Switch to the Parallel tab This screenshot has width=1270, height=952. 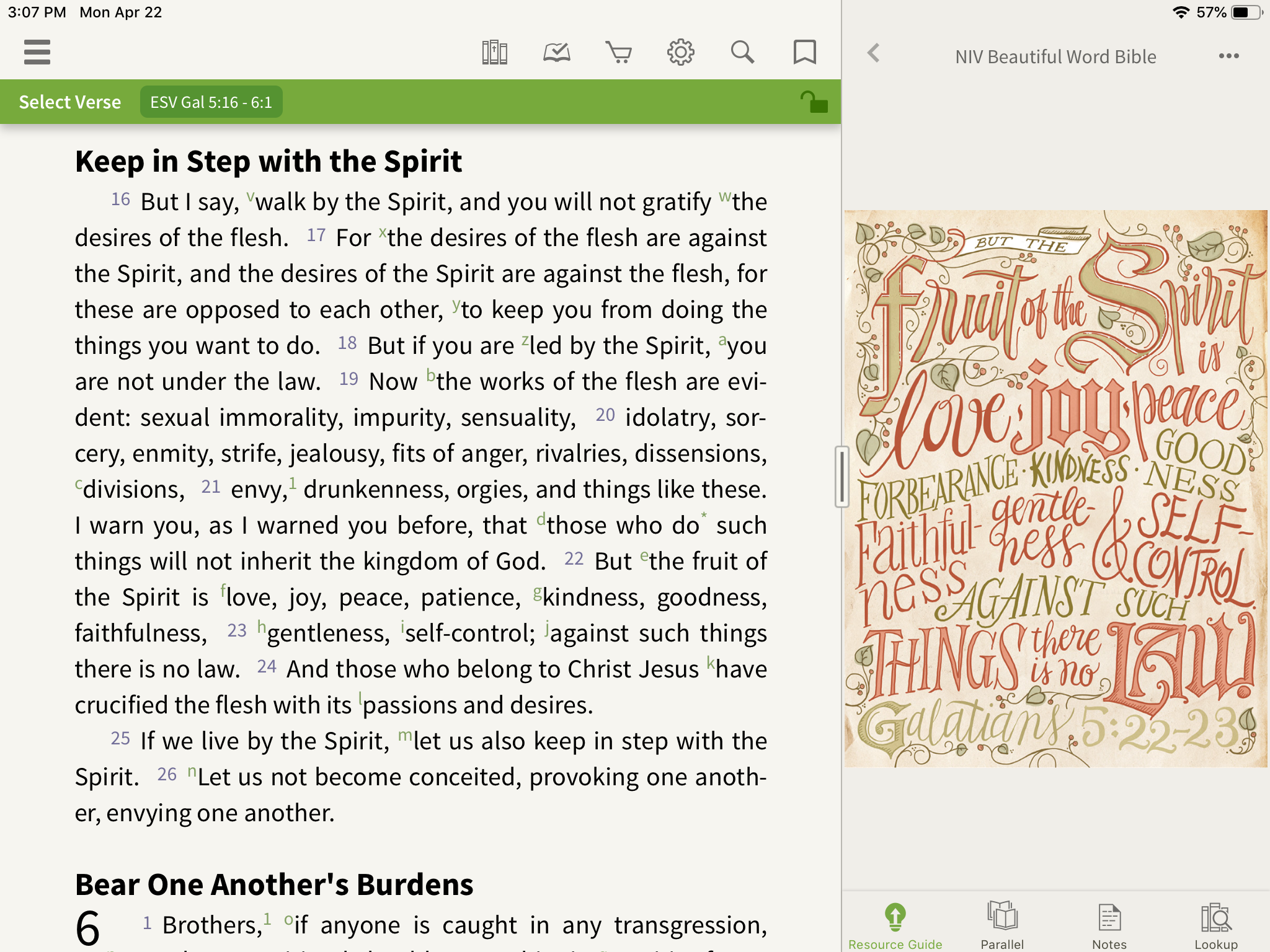click(x=1002, y=926)
